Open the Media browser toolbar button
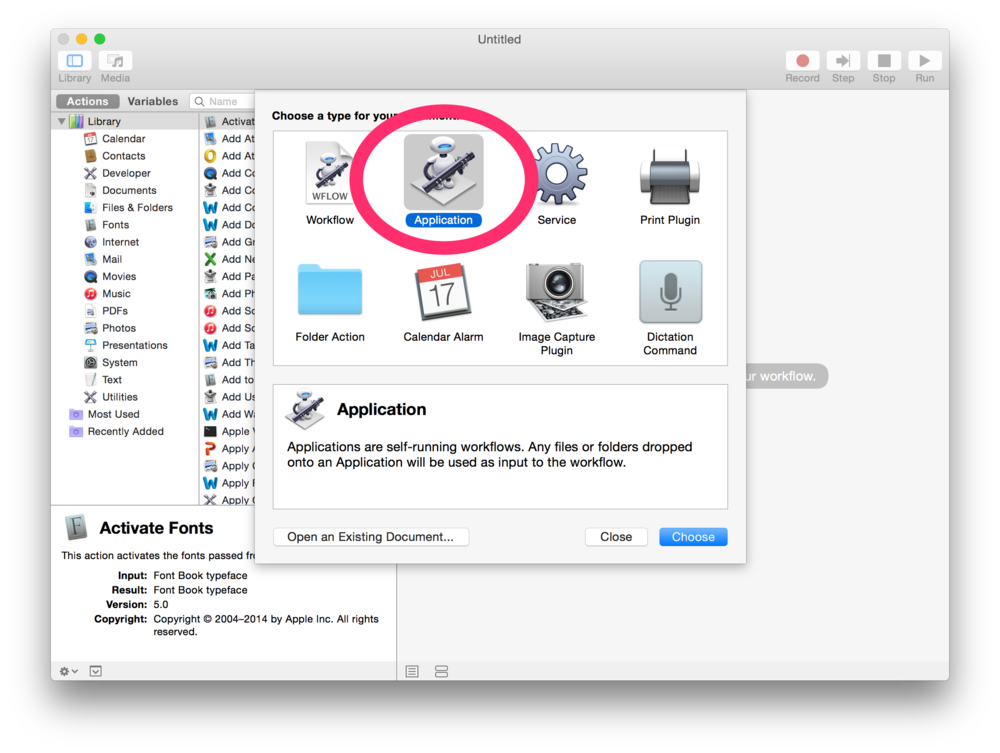The image size is (1000, 753). click(115, 61)
